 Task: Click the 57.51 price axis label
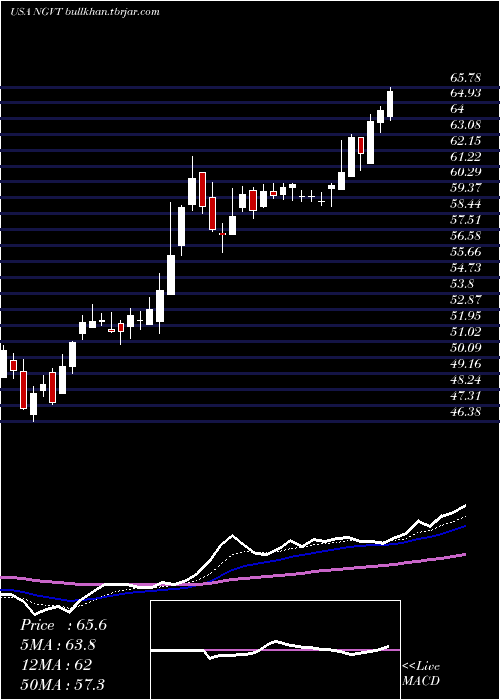click(x=466, y=220)
